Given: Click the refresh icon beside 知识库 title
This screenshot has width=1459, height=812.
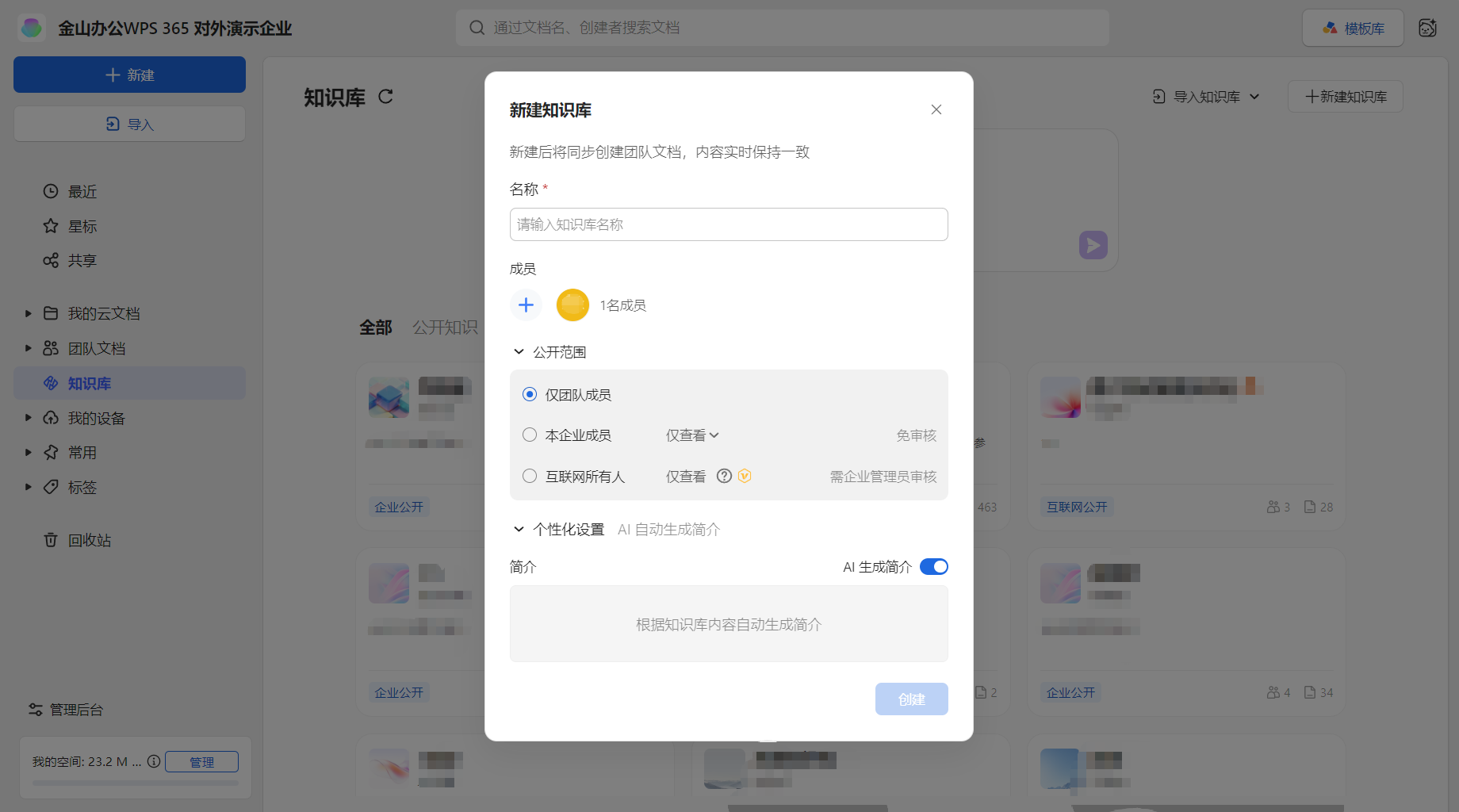Looking at the screenshot, I should [385, 97].
